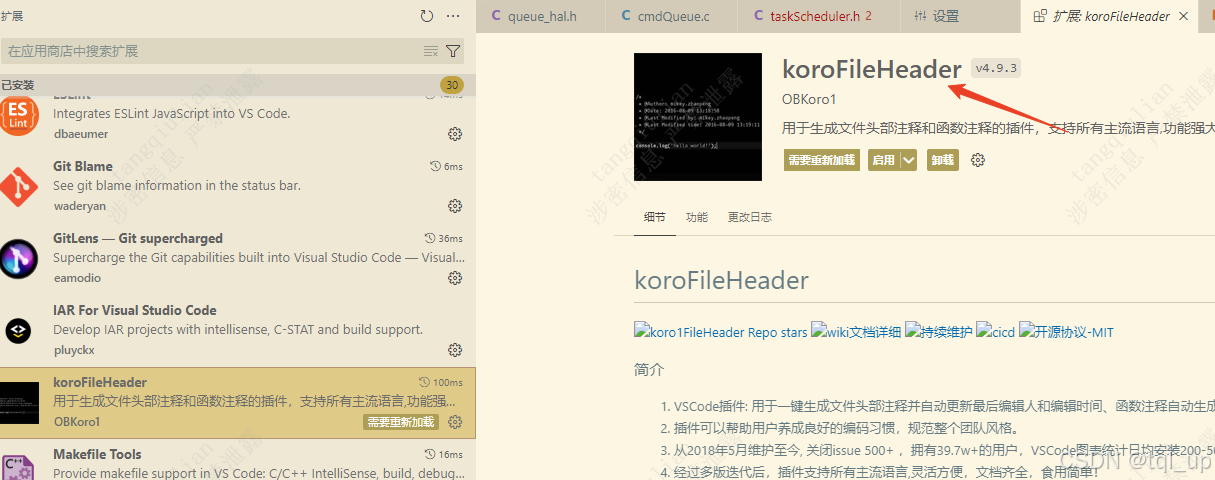Click the pluyckx publisher name
Screen dimensions: 1215x480
(x=76, y=350)
